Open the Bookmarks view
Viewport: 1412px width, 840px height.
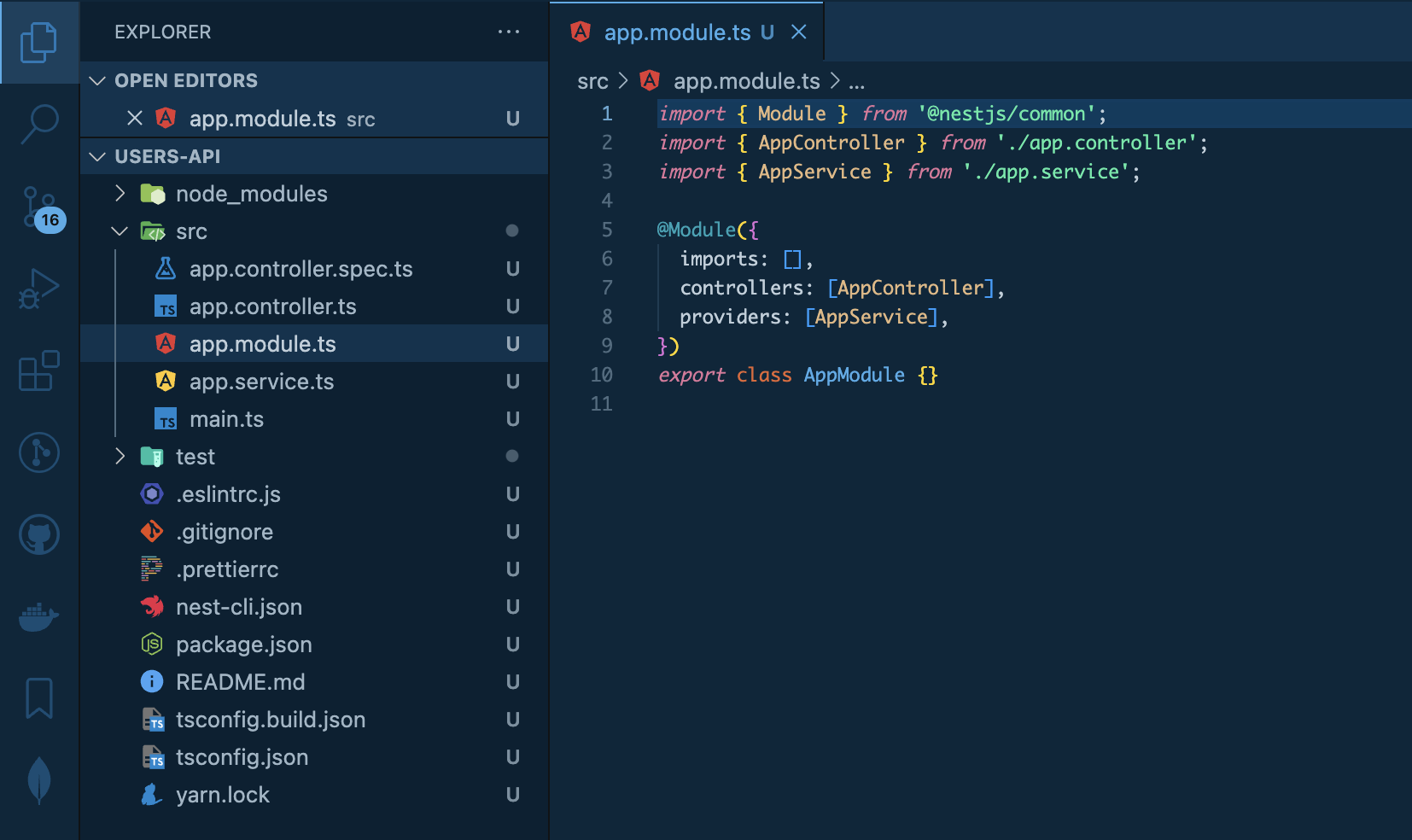[39, 698]
